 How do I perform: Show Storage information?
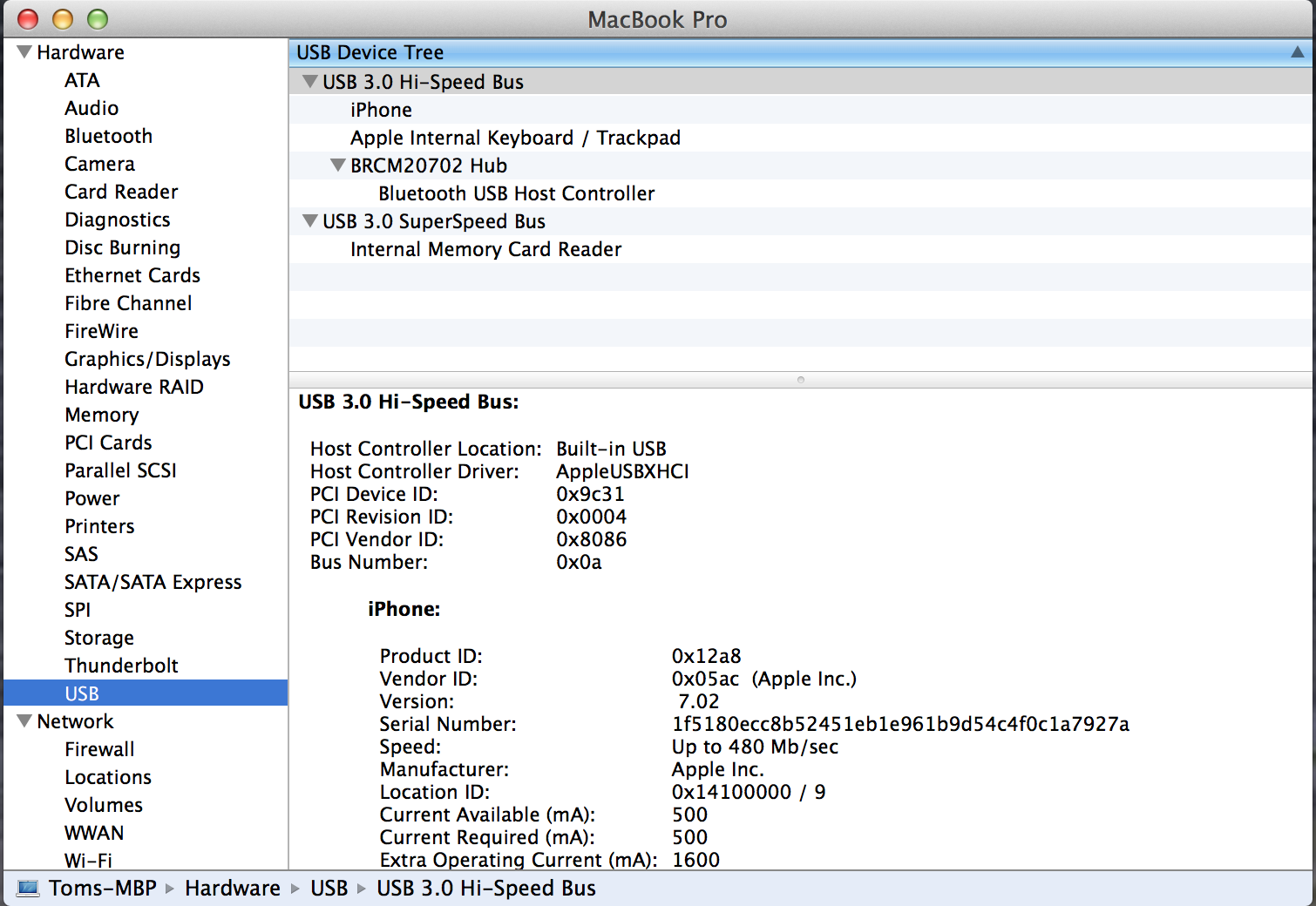99,638
